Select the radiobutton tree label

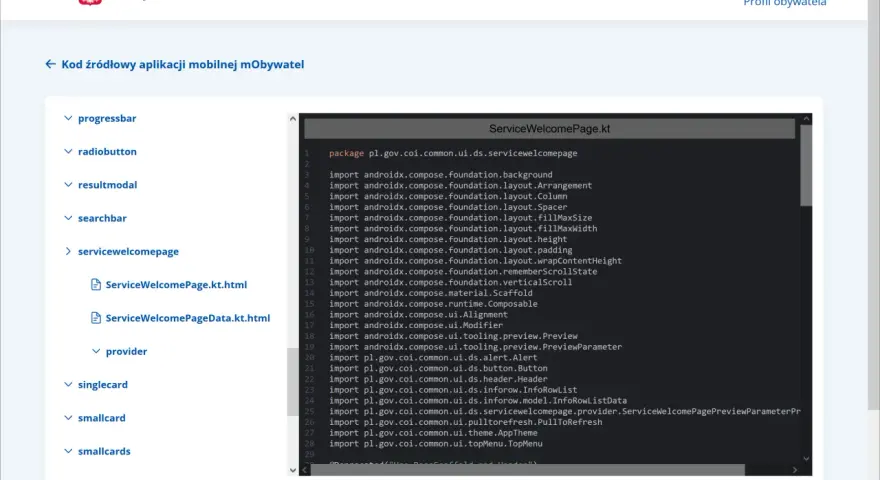coord(107,152)
